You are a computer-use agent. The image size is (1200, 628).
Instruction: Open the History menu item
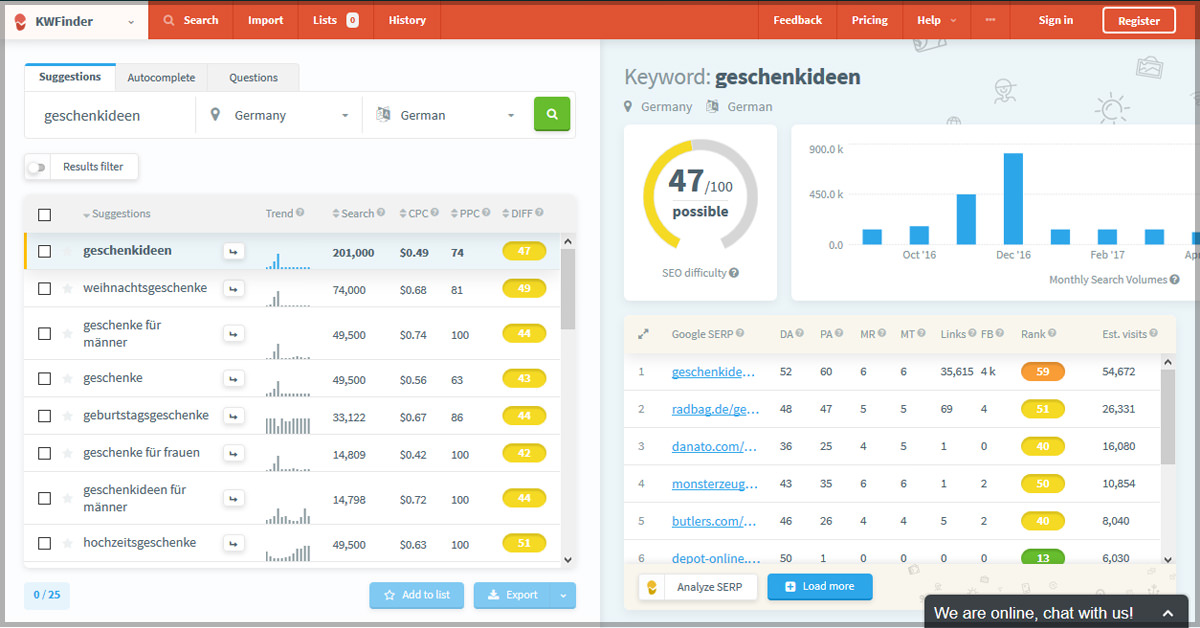click(407, 20)
